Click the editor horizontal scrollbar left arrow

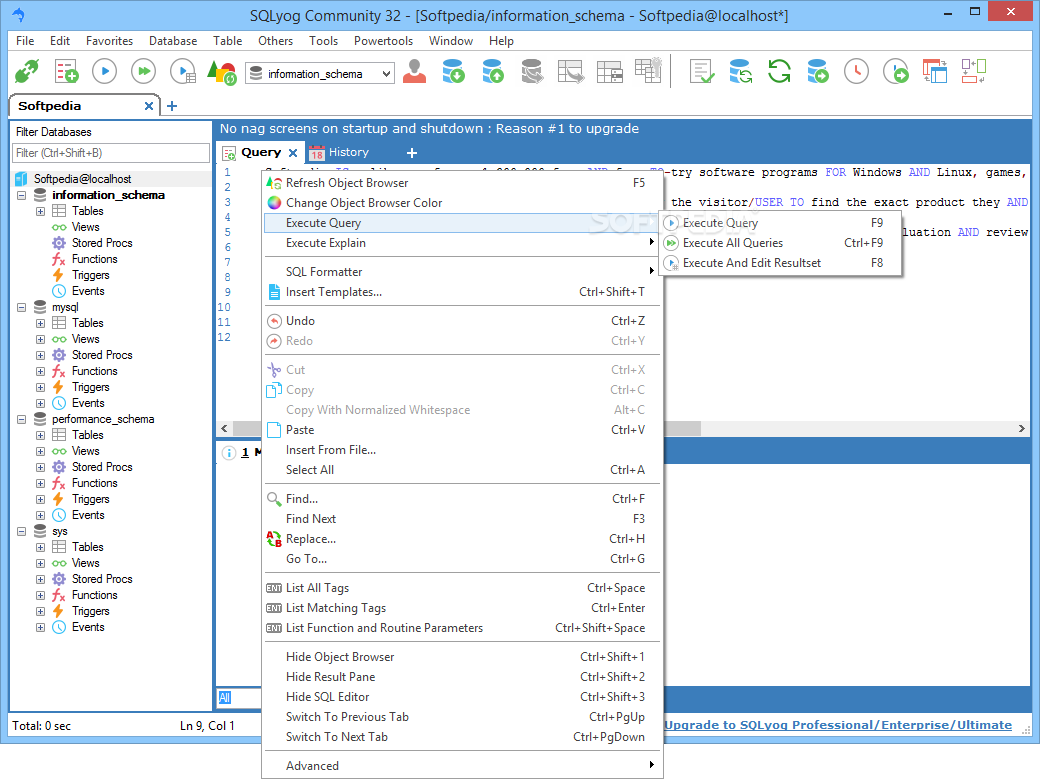pyautogui.click(x=224, y=429)
